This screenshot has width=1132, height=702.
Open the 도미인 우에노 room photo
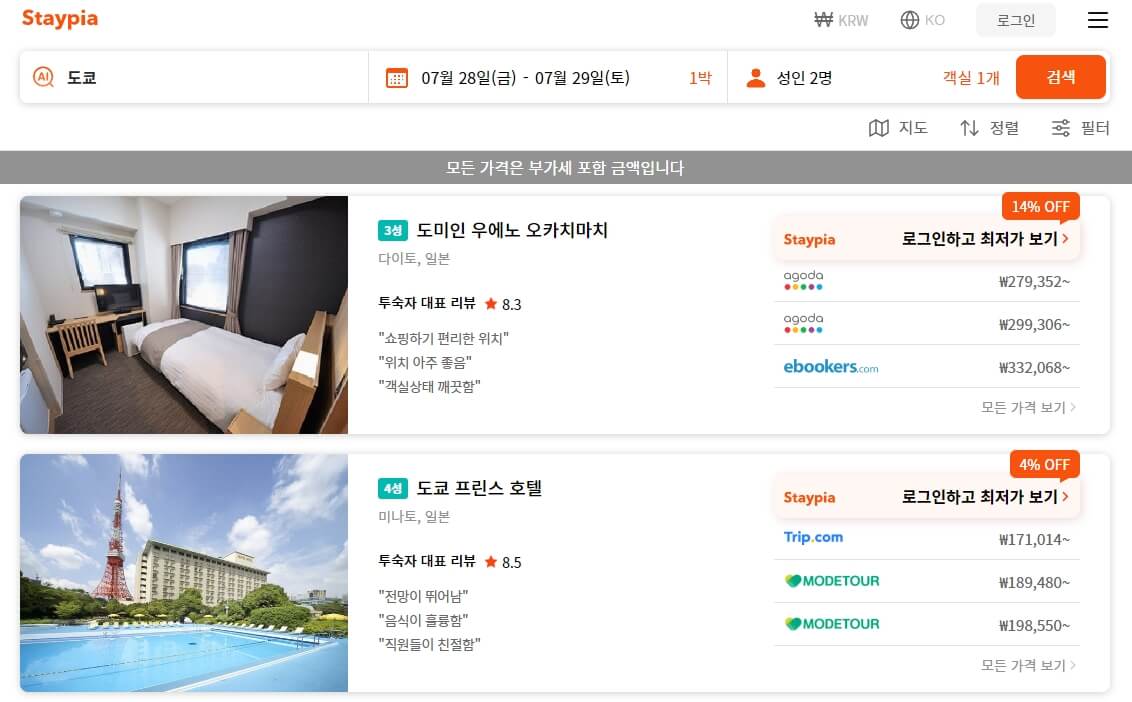[184, 315]
